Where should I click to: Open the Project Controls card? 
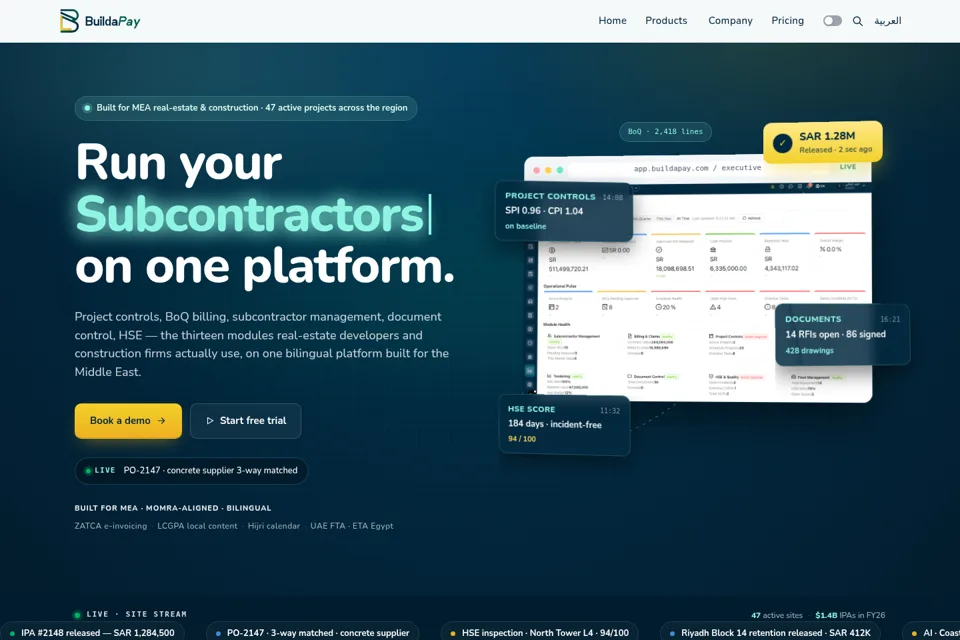[563, 211]
